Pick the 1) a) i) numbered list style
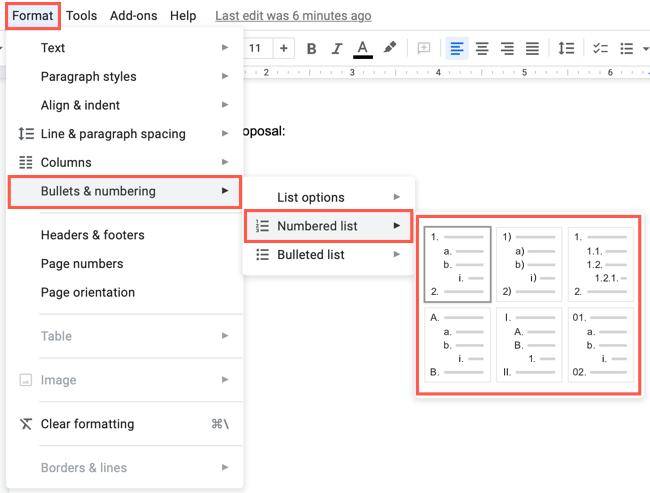This screenshot has height=493, width=650. coord(529,264)
